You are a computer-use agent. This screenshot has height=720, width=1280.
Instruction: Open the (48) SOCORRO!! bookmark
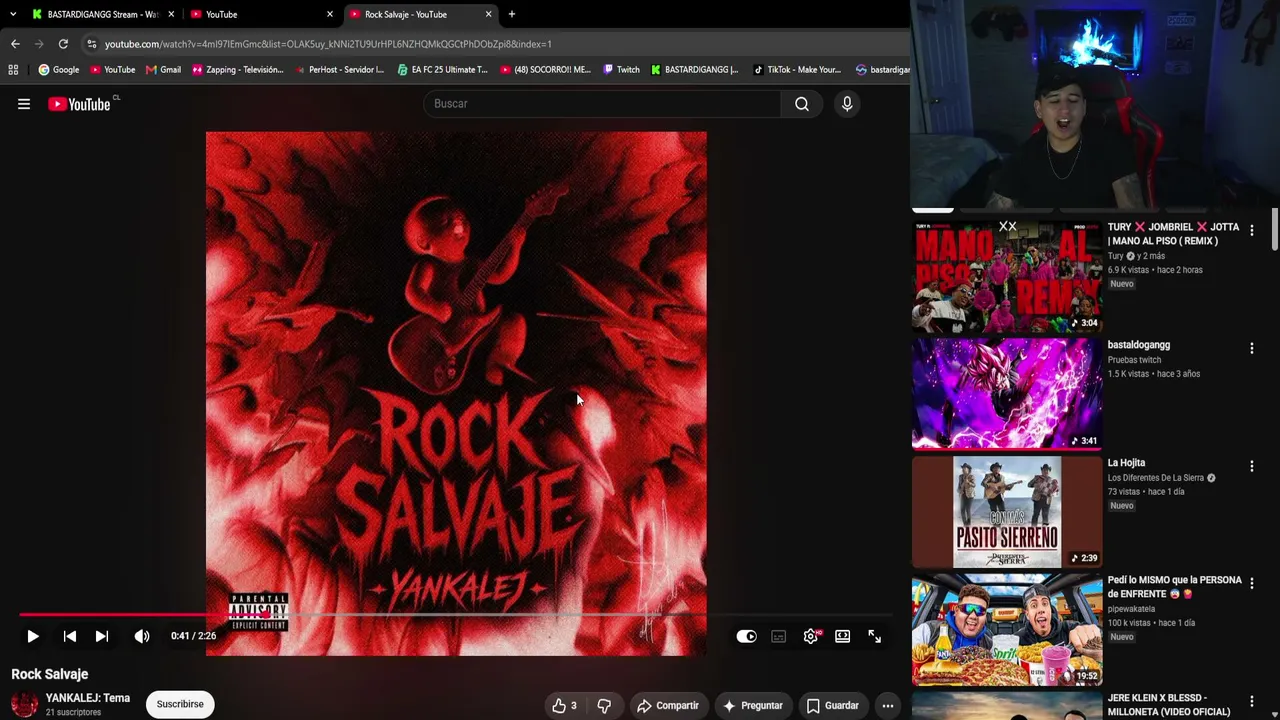pyautogui.click(x=546, y=70)
